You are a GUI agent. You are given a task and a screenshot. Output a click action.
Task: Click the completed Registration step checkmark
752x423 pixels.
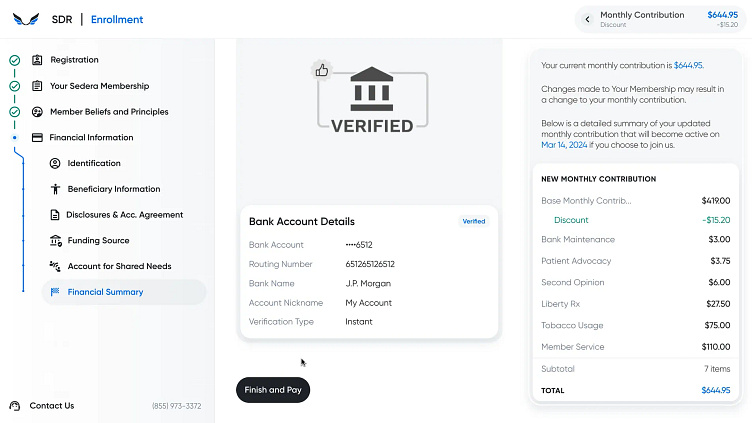pos(14,60)
